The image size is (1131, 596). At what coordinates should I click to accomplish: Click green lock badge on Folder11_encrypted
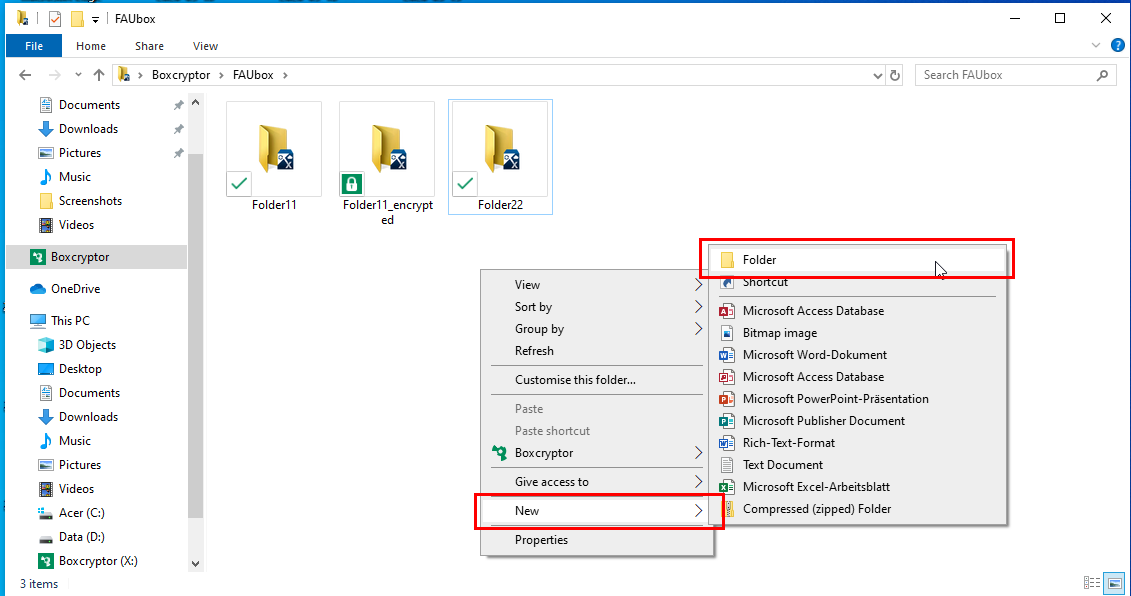click(x=352, y=184)
